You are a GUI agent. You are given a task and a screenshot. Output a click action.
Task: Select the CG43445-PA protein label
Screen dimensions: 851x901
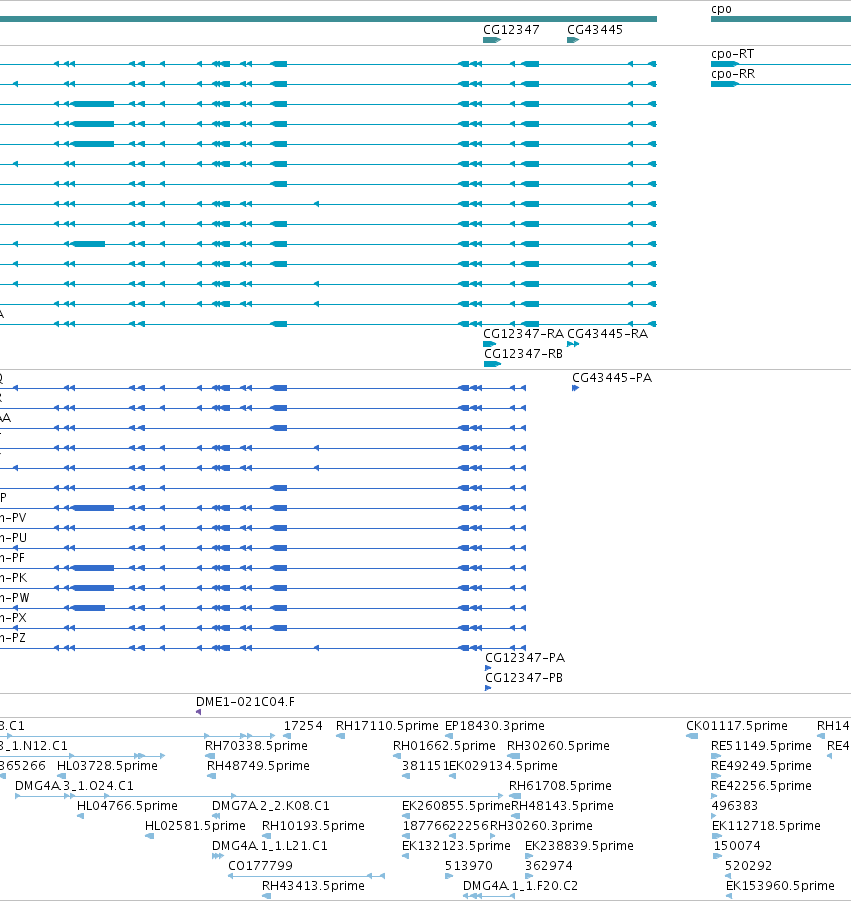click(x=612, y=378)
